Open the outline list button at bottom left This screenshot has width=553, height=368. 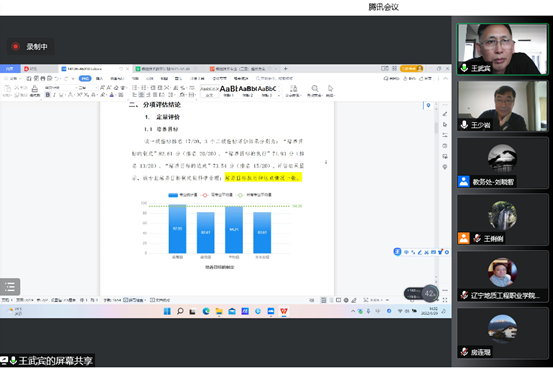(10, 287)
